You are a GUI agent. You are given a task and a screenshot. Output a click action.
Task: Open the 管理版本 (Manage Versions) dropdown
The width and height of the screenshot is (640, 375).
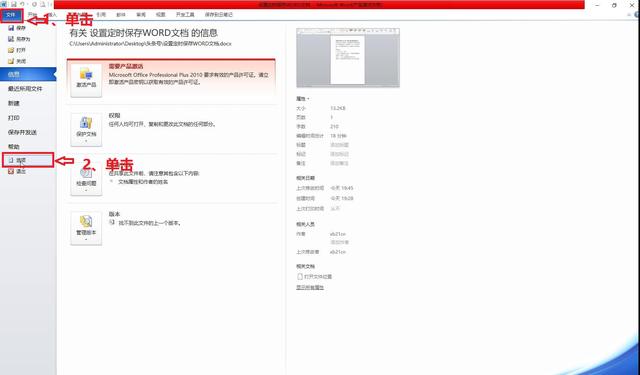(86, 228)
